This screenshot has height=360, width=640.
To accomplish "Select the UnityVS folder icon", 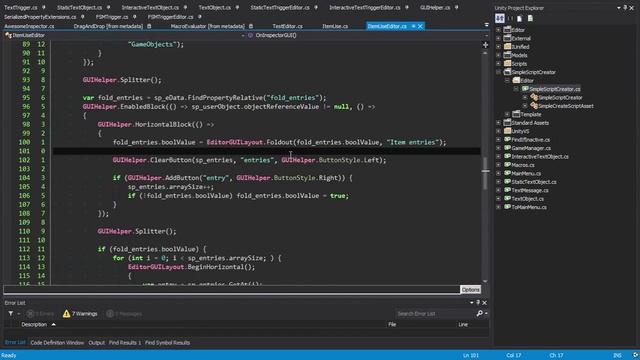I will click(507, 131).
